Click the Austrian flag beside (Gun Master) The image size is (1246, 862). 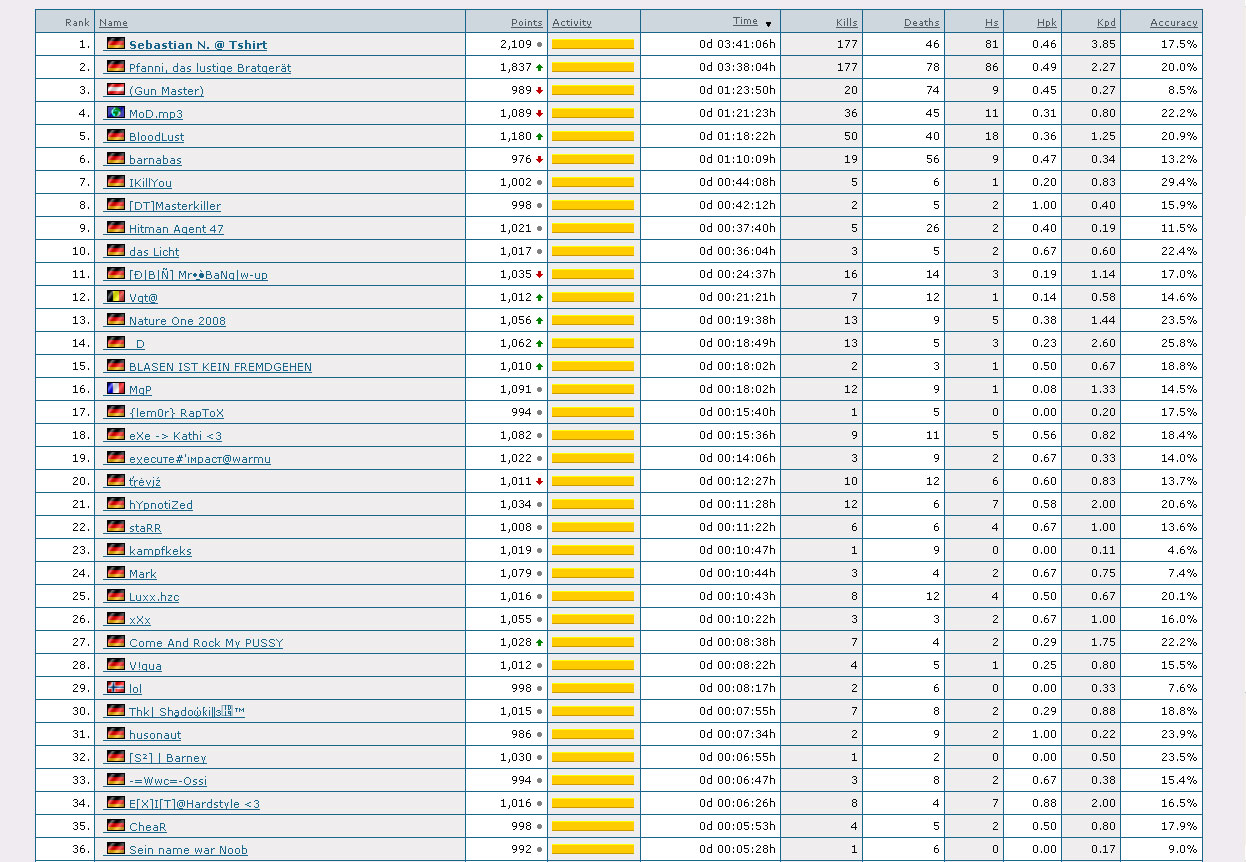(116, 90)
